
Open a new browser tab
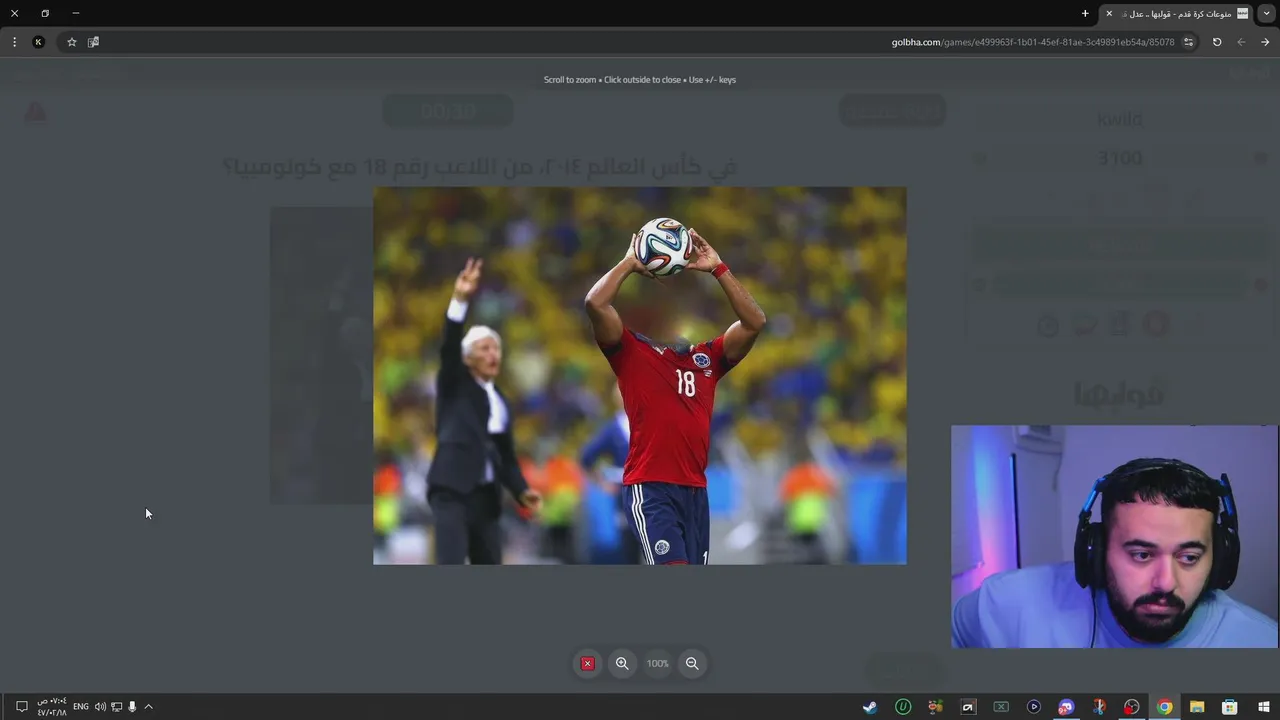(x=1085, y=13)
